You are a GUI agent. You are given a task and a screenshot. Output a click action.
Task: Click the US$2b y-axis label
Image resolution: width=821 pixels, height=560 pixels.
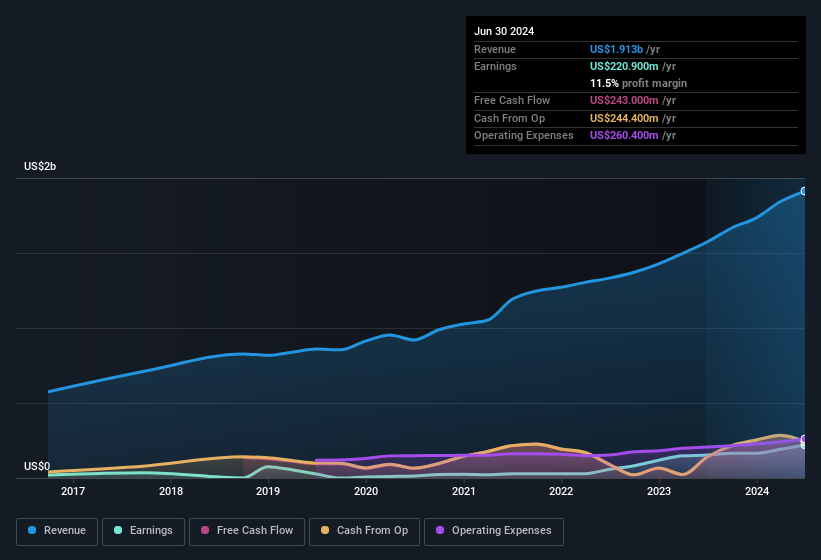pos(40,166)
